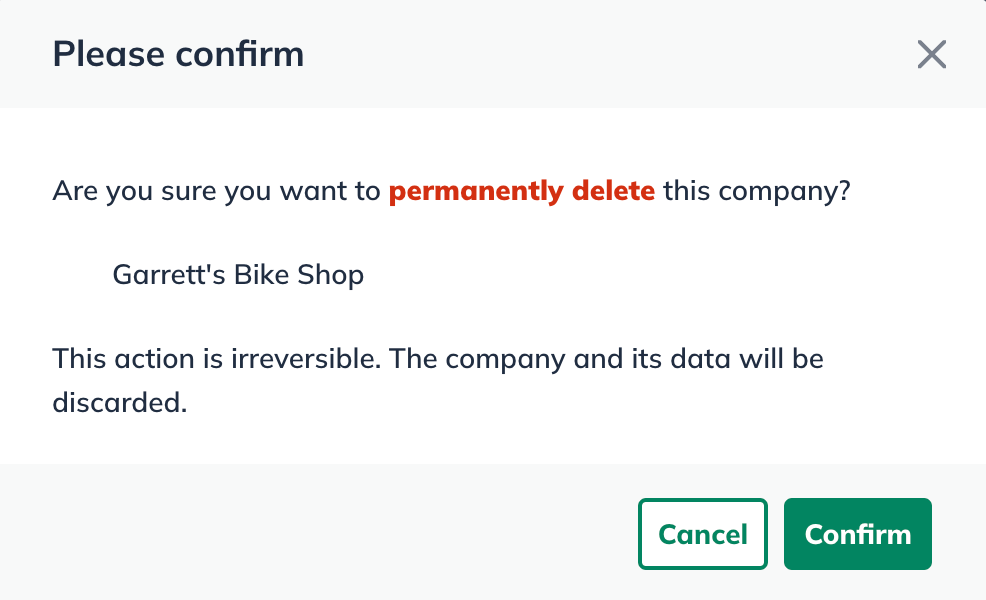Click the company name Garrett's Bike Shop

[238, 274]
